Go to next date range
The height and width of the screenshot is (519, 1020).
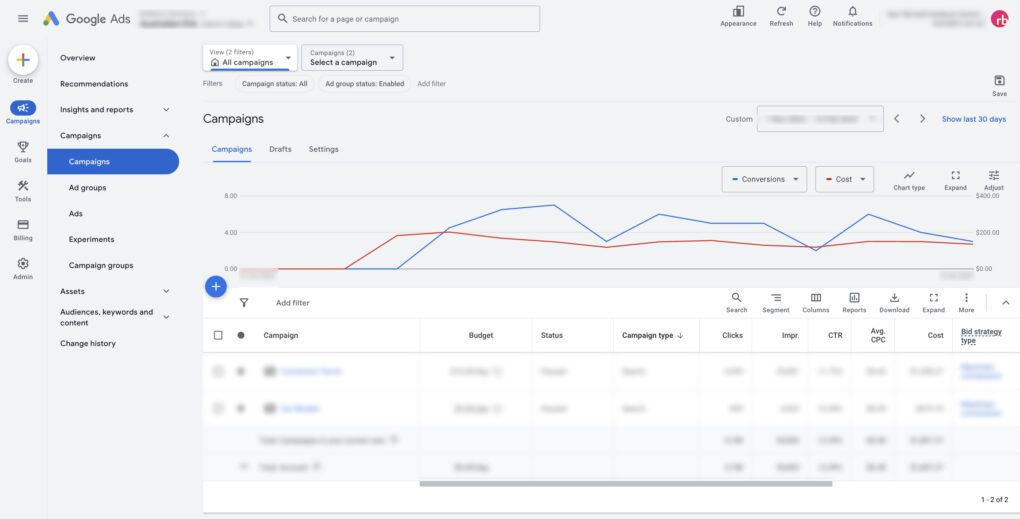922,119
